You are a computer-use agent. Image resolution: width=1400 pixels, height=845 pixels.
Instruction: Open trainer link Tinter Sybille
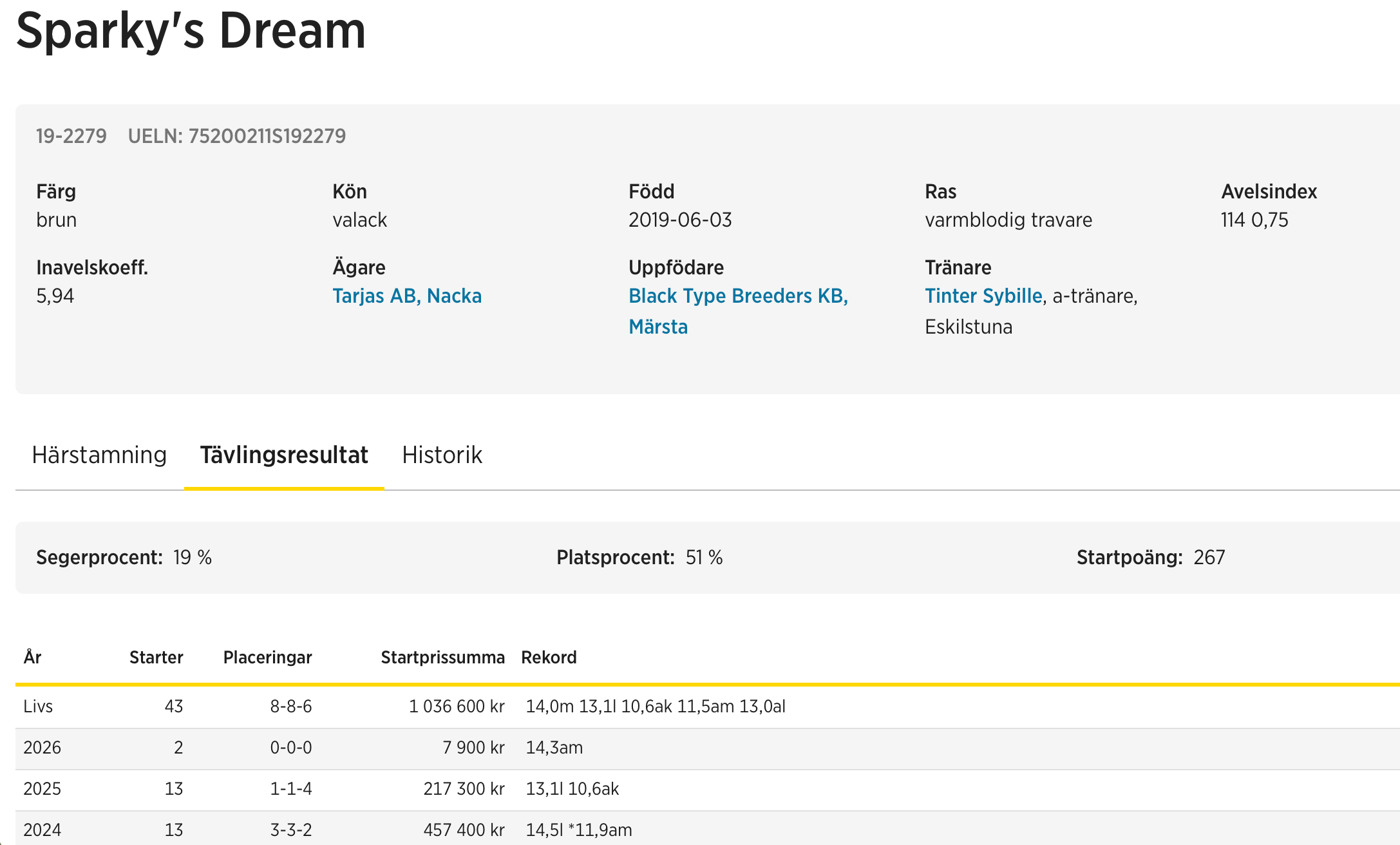tap(983, 296)
